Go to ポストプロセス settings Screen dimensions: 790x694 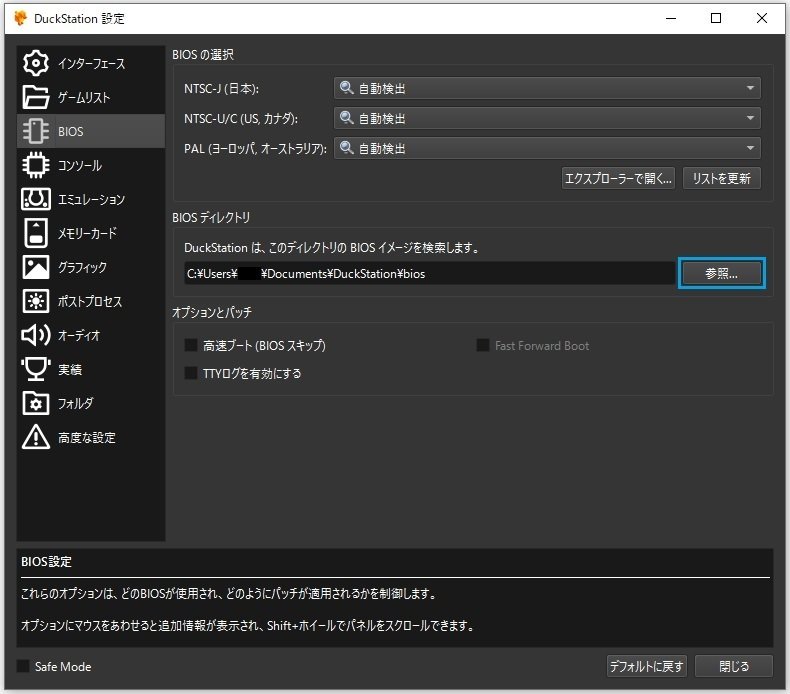pyautogui.click(x=91, y=301)
